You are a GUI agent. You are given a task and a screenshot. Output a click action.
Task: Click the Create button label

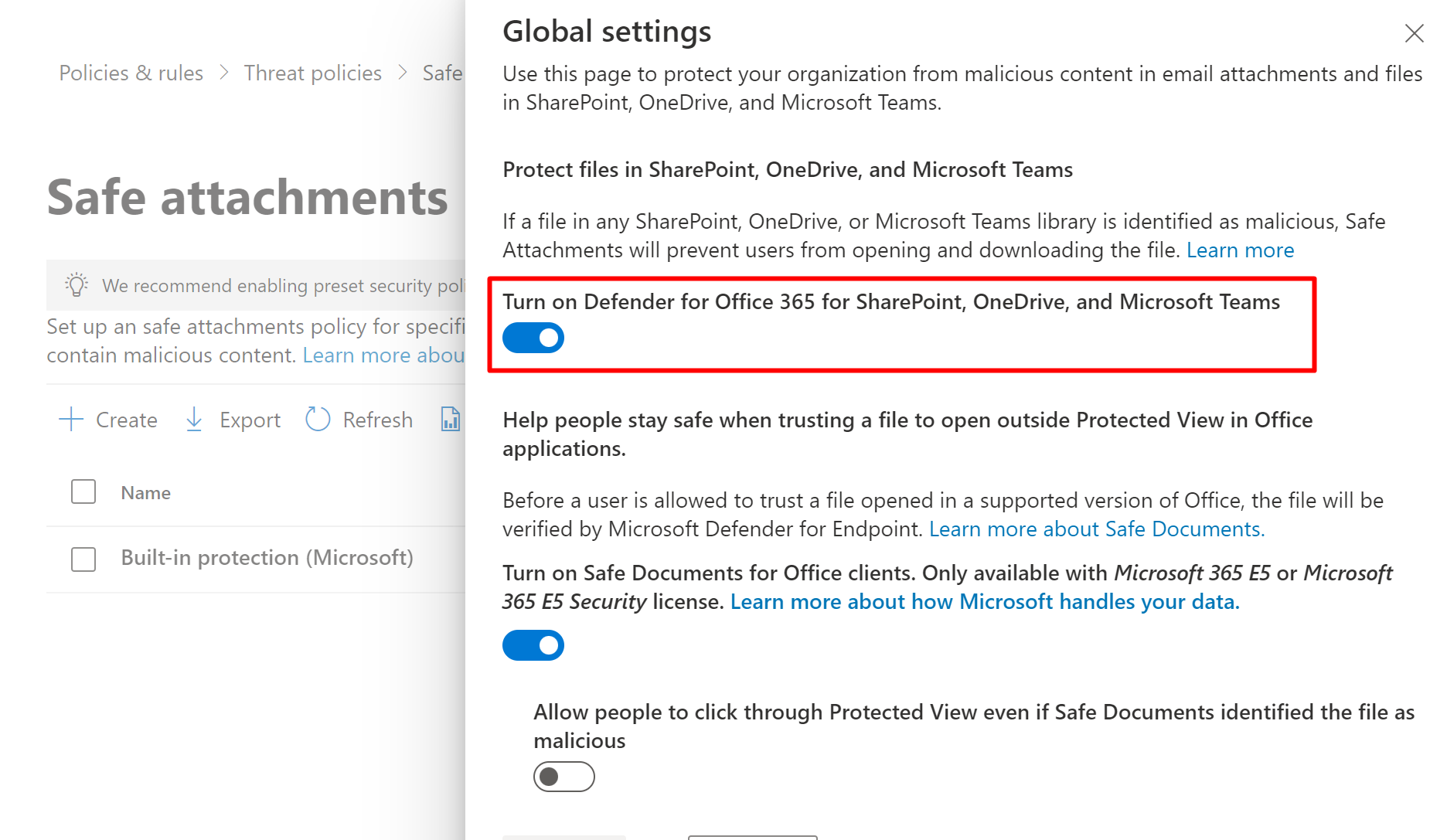127,420
